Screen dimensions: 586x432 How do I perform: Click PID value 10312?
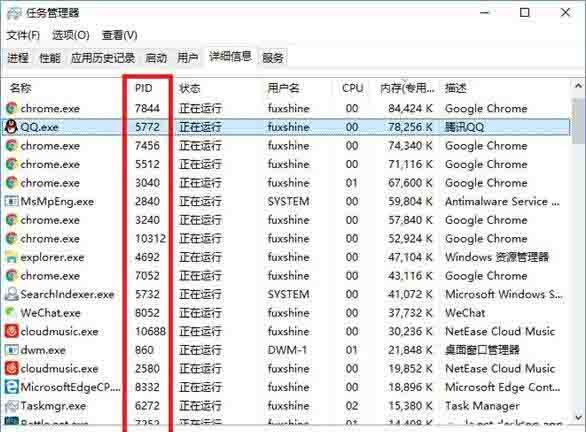coord(150,238)
